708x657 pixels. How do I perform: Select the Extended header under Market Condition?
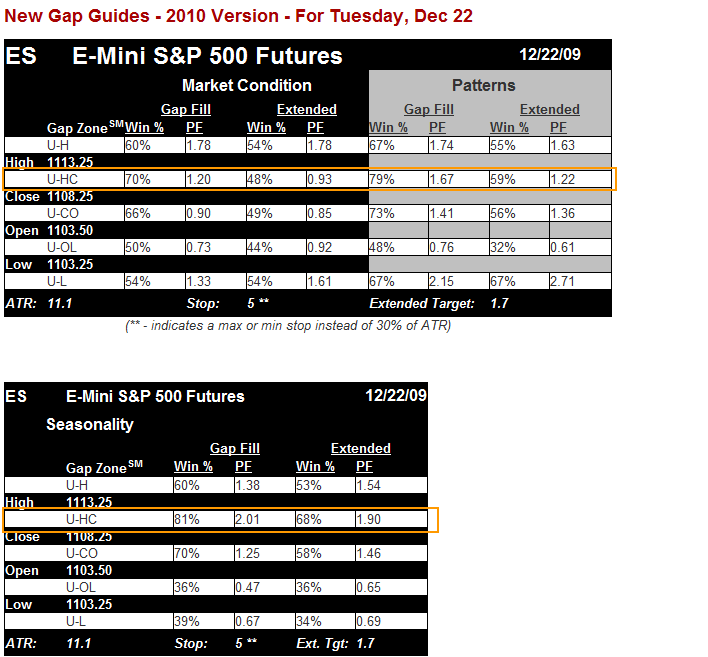coord(307,110)
